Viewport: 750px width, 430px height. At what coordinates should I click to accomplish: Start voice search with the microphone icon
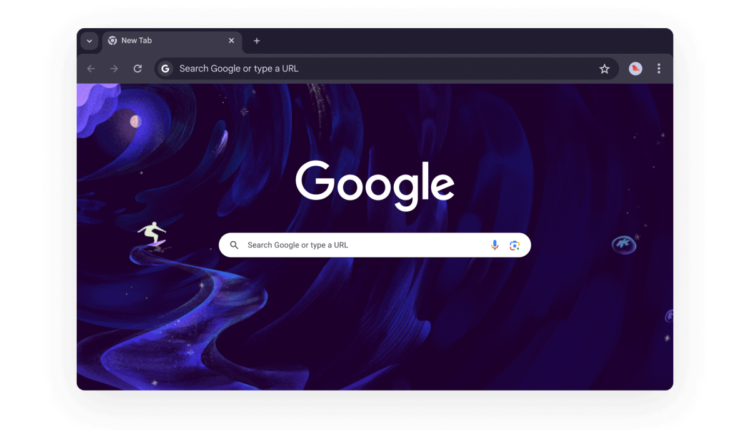click(x=494, y=245)
